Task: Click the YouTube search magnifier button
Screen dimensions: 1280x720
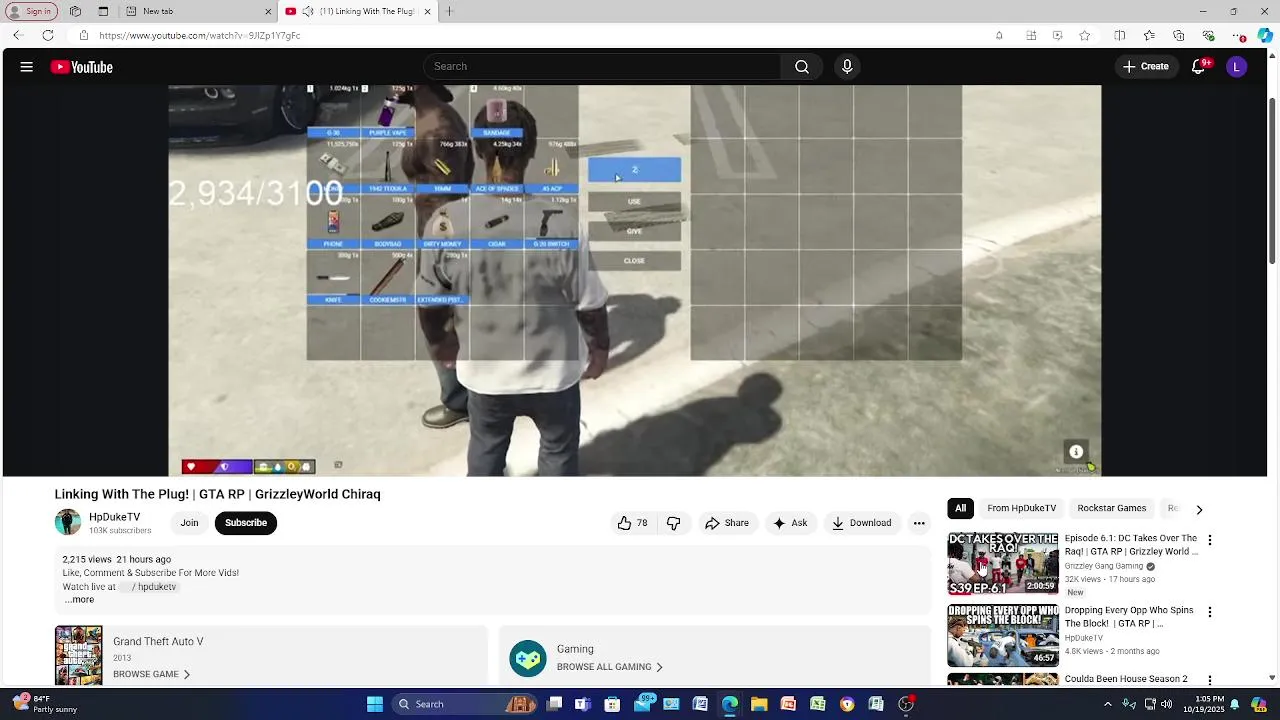Action: (x=802, y=67)
